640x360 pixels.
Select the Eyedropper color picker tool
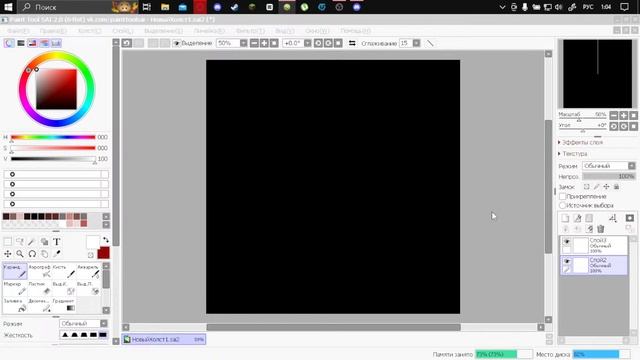point(57,254)
